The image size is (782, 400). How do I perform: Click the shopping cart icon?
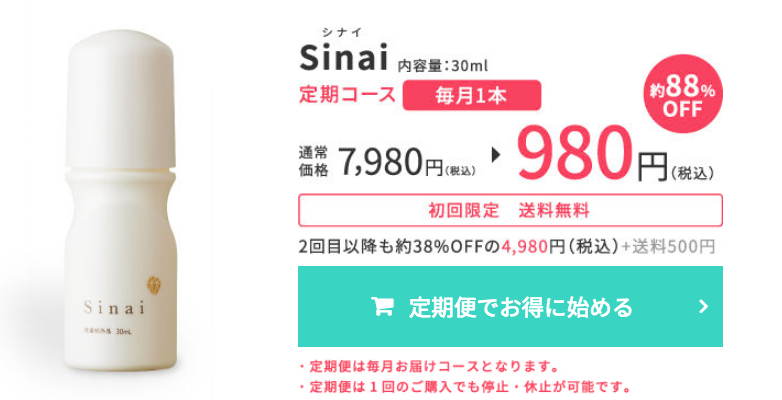(383, 306)
